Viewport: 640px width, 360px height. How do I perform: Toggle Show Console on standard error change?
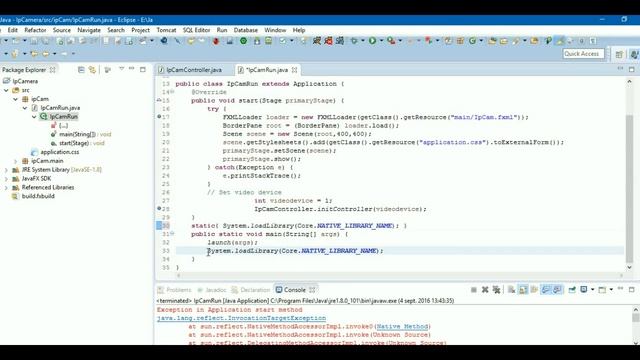point(557,290)
